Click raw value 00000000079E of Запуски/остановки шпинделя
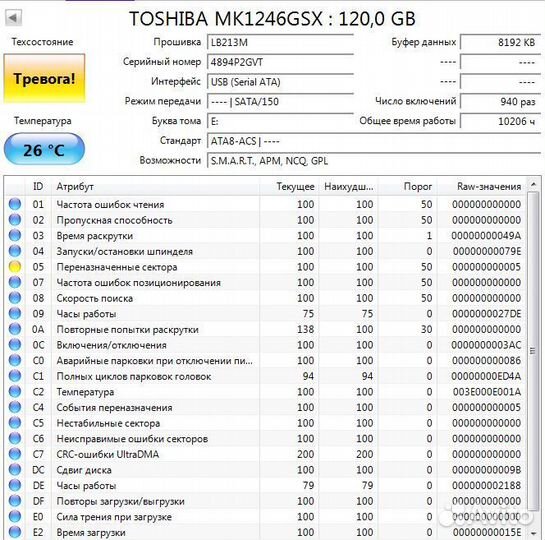Viewport: 545px width, 540px height. pyautogui.click(x=487, y=251)
